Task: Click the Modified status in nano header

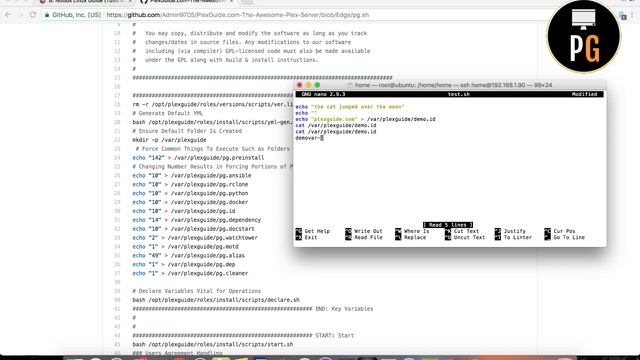Action: pyautogui.click(x=584, y=94)
